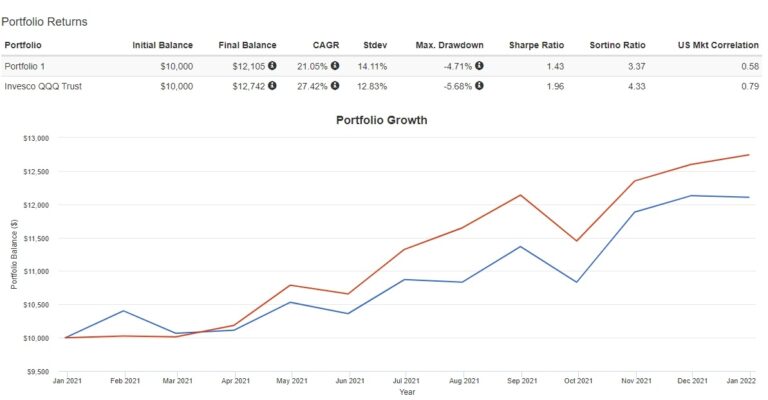Image resolution: width=768 pixels, height=400 pixels.
Task: Click blue line's Feb 2021 data point
Action: click(123, 311)
